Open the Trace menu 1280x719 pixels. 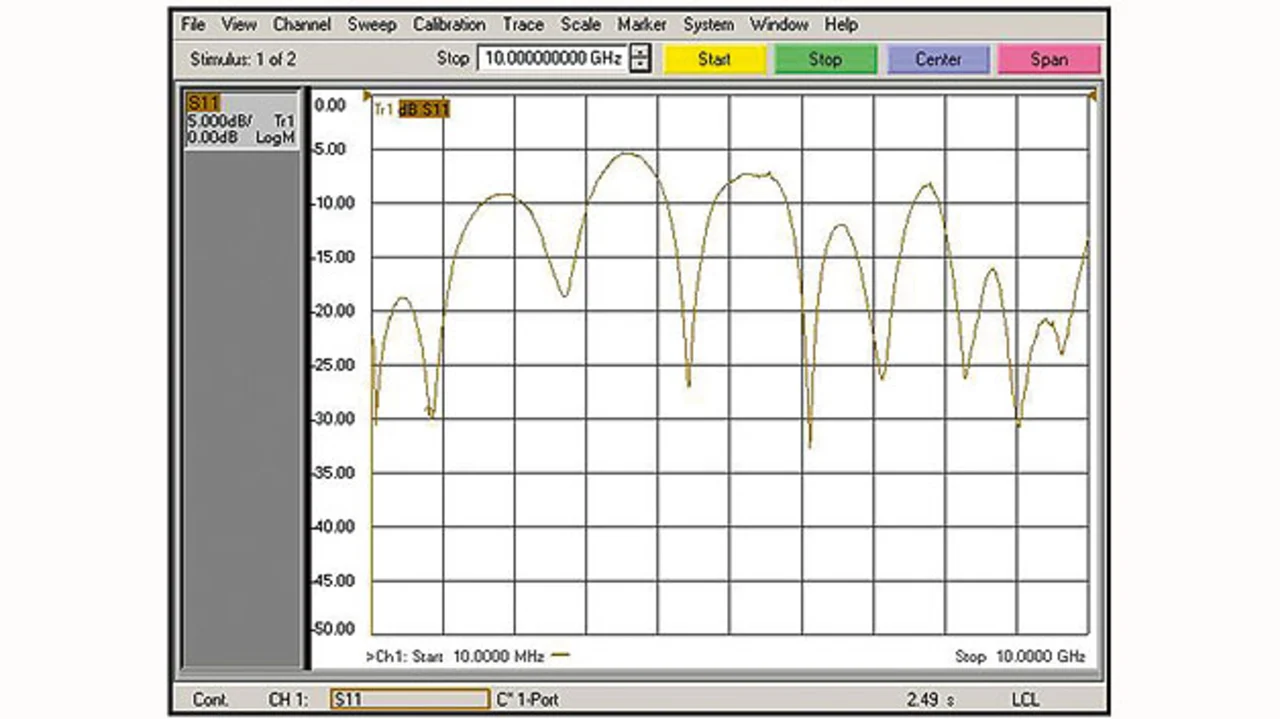[523, 24]
